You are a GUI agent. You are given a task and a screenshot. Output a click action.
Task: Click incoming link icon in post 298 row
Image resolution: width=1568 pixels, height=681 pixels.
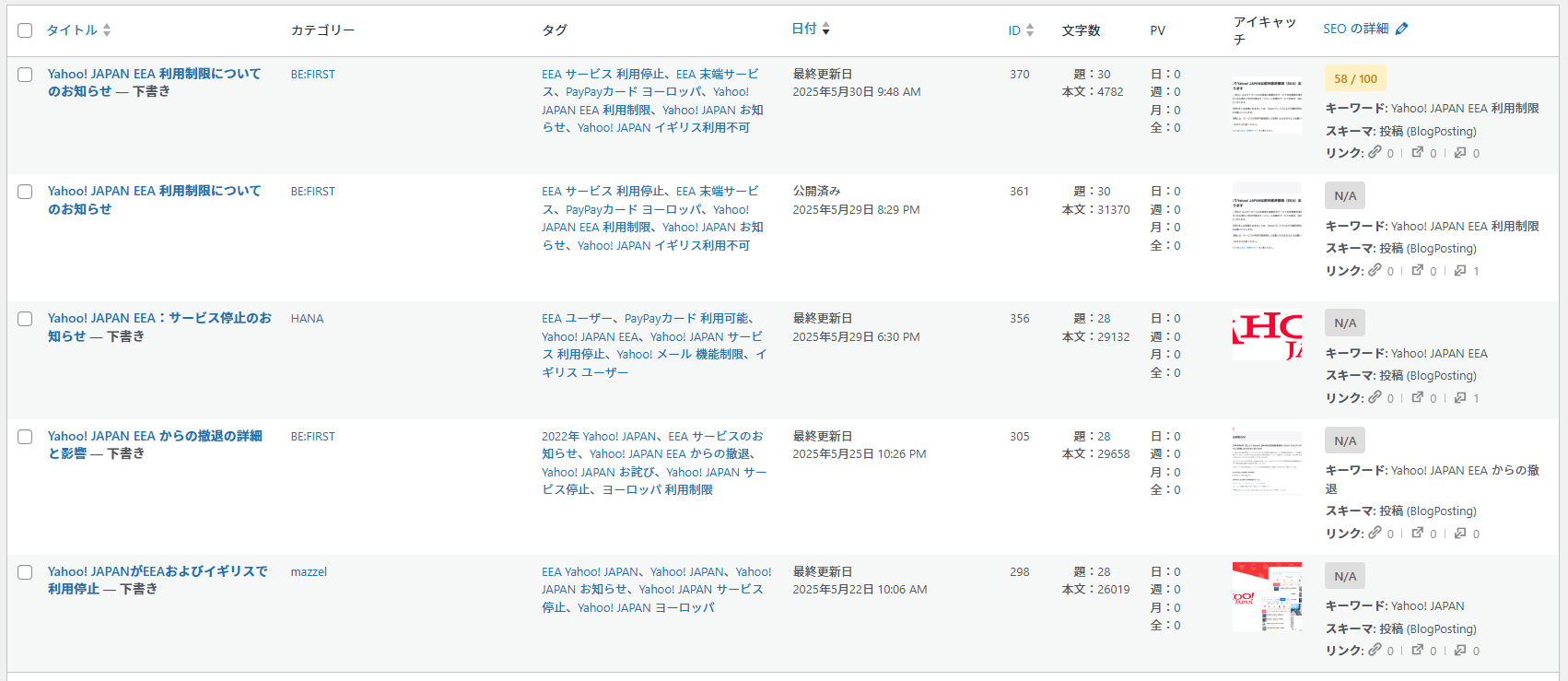pos(1460,650)
